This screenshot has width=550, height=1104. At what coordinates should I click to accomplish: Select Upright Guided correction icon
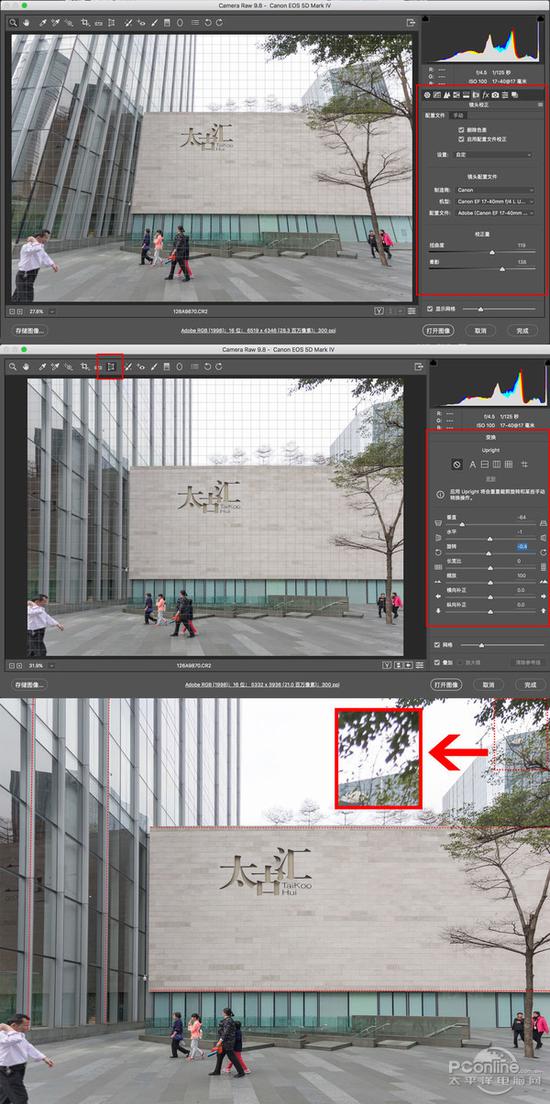tap(525, 465)
